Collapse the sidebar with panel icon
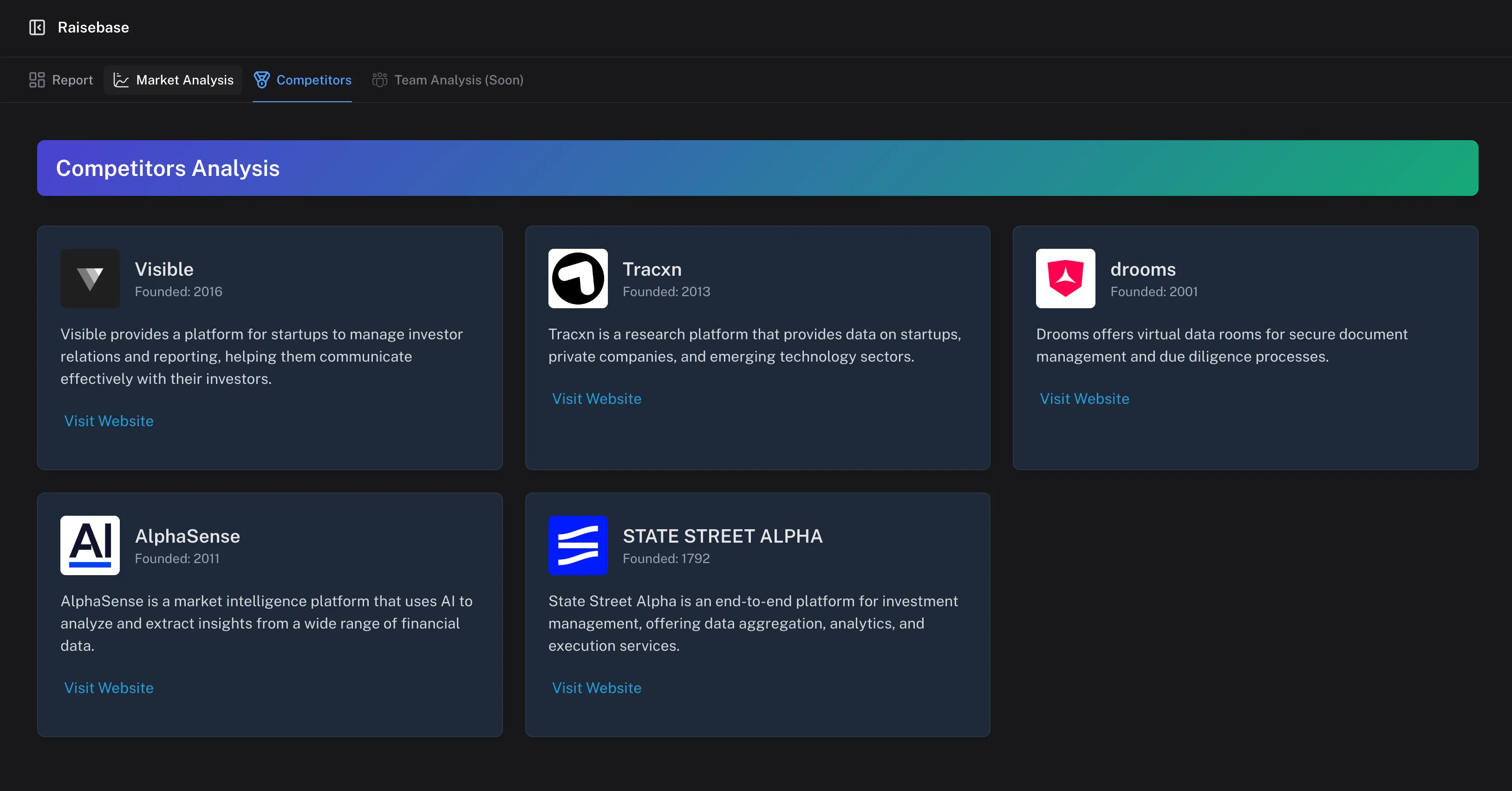 pyautogui.click(x=37, y=27)
